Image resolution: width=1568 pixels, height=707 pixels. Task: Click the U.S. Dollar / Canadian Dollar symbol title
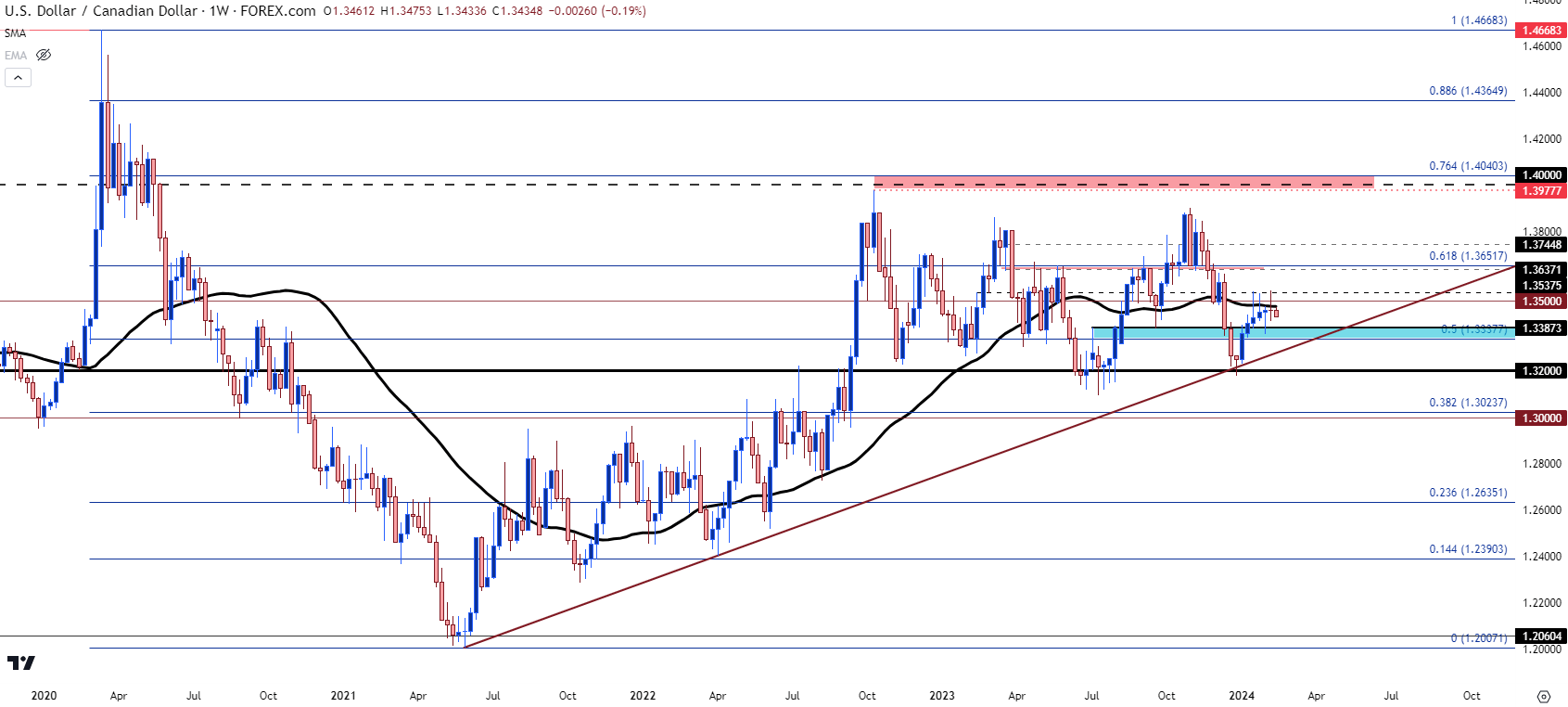click(x=101, y=11)
